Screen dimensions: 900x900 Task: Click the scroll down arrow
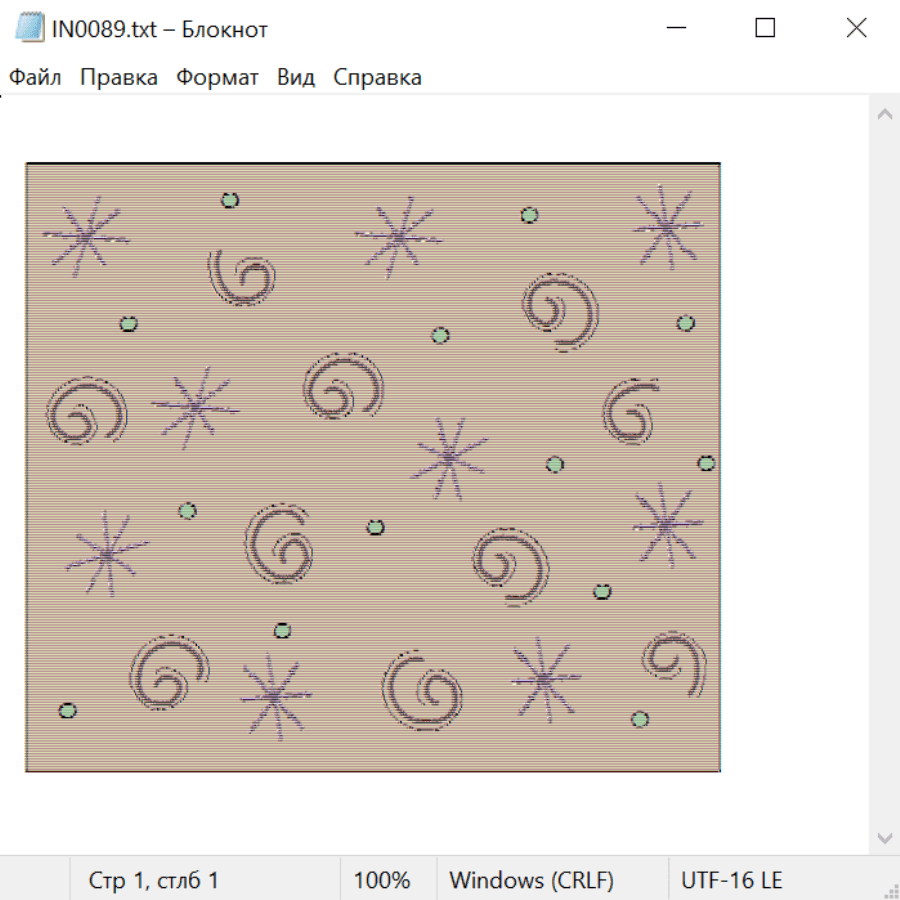[884, 836]
